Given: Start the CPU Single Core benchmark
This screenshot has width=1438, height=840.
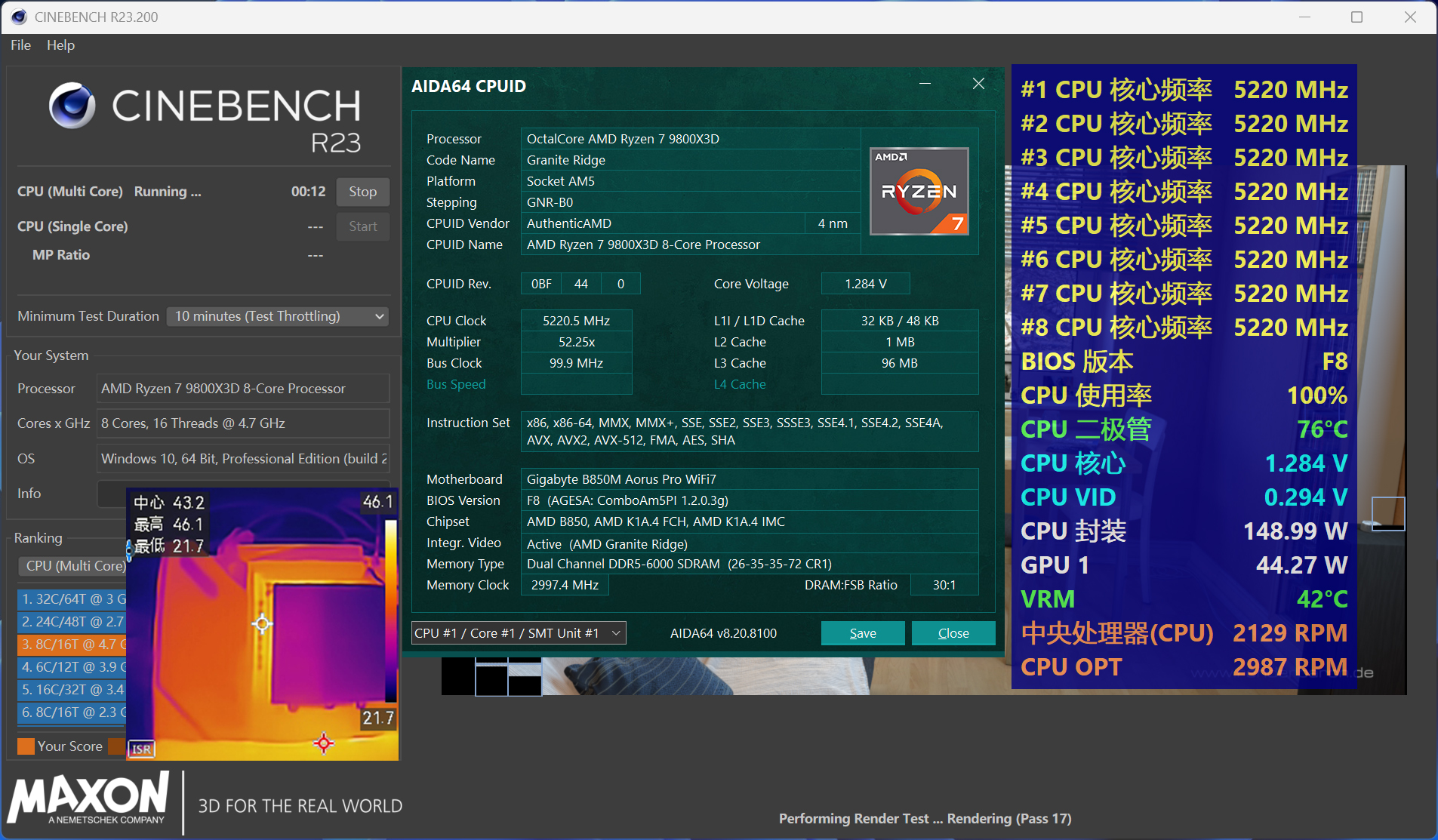Looking at the screenshot, I should [362, 226].
